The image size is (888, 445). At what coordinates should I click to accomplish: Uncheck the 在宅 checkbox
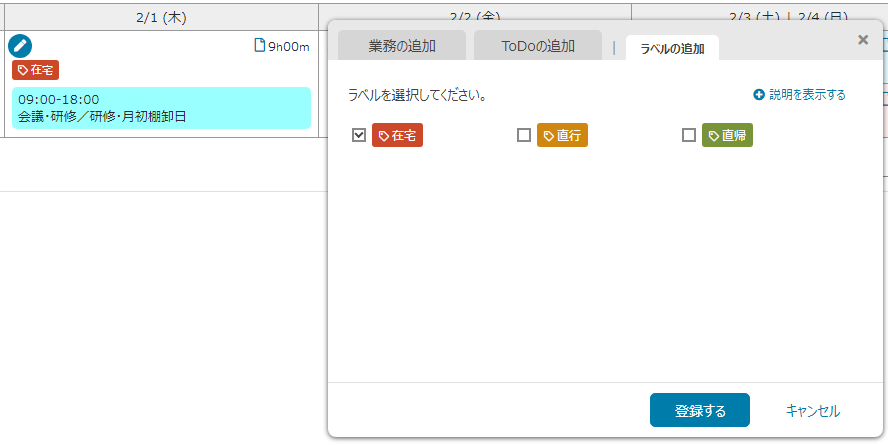[359, 135]
